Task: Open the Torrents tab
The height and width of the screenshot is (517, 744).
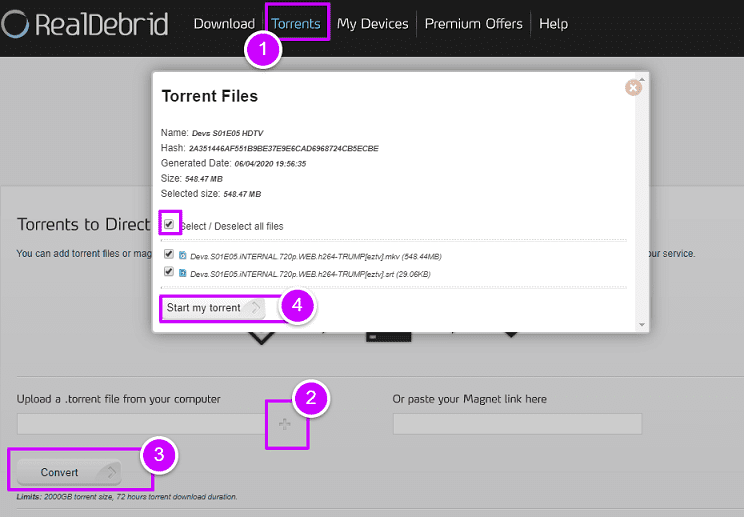Action: (x=296, y=24)
